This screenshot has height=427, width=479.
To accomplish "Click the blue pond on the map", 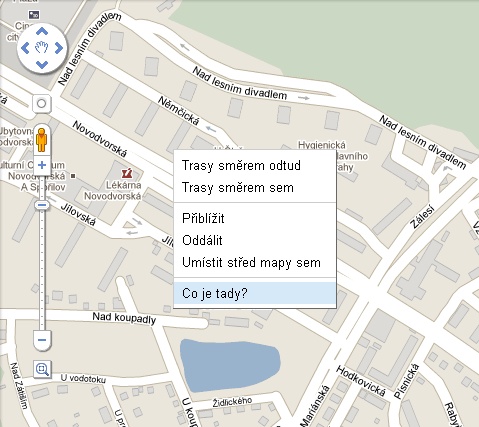I will pos(229,365).
